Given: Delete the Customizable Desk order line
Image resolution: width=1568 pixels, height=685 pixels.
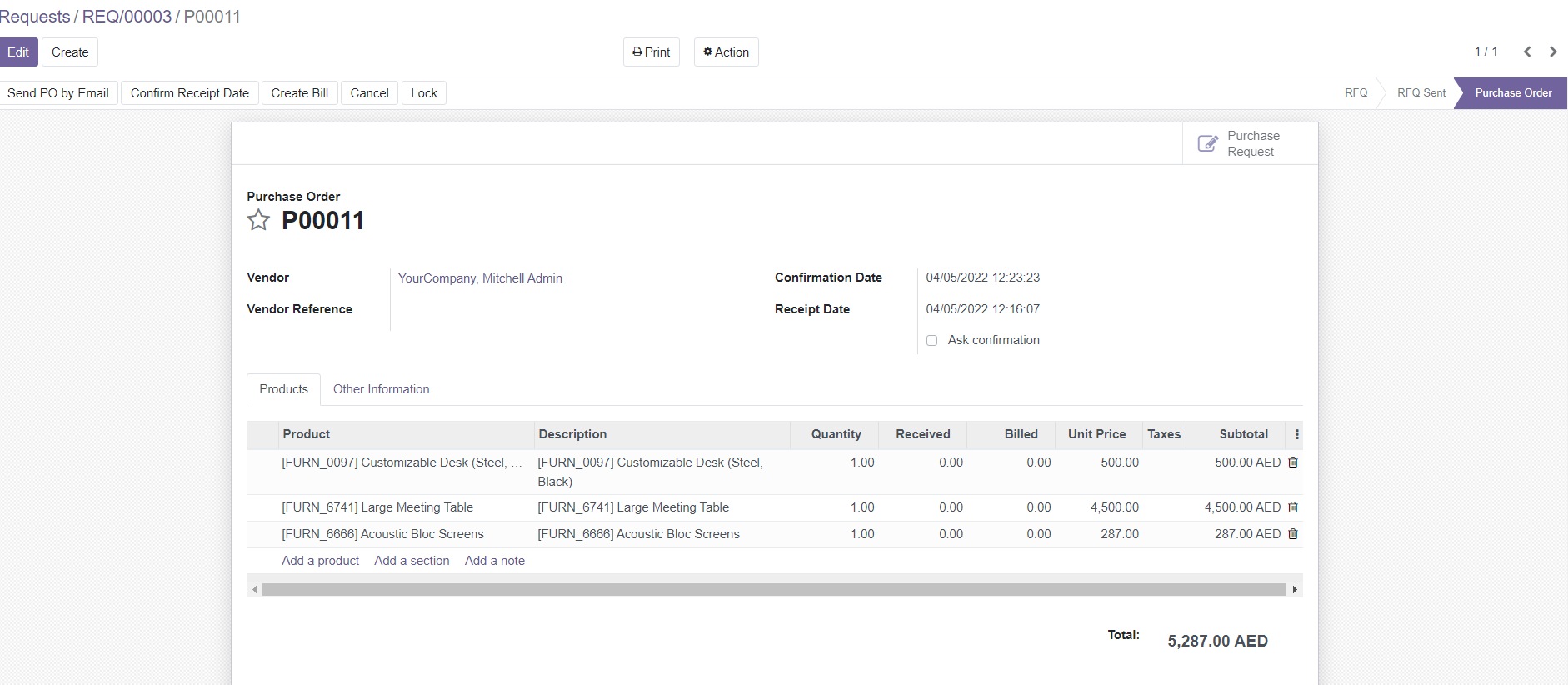Looking at the screenshot, I should (x=1293, y=462).
